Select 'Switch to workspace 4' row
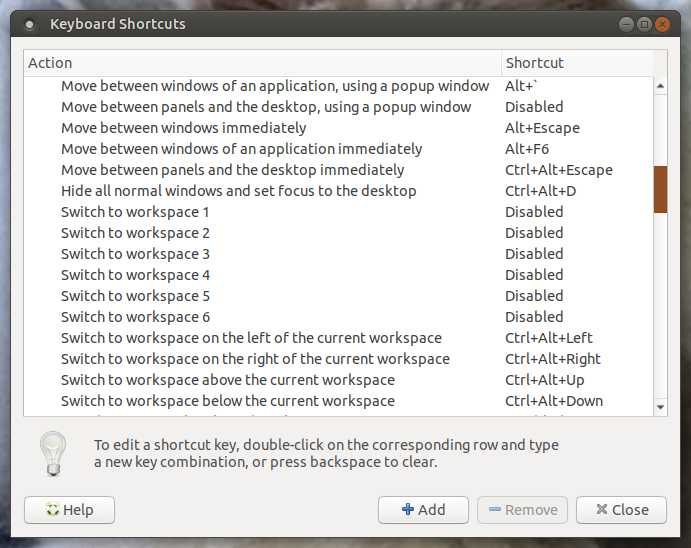691x548 pixels. click(x=338, y=275)
